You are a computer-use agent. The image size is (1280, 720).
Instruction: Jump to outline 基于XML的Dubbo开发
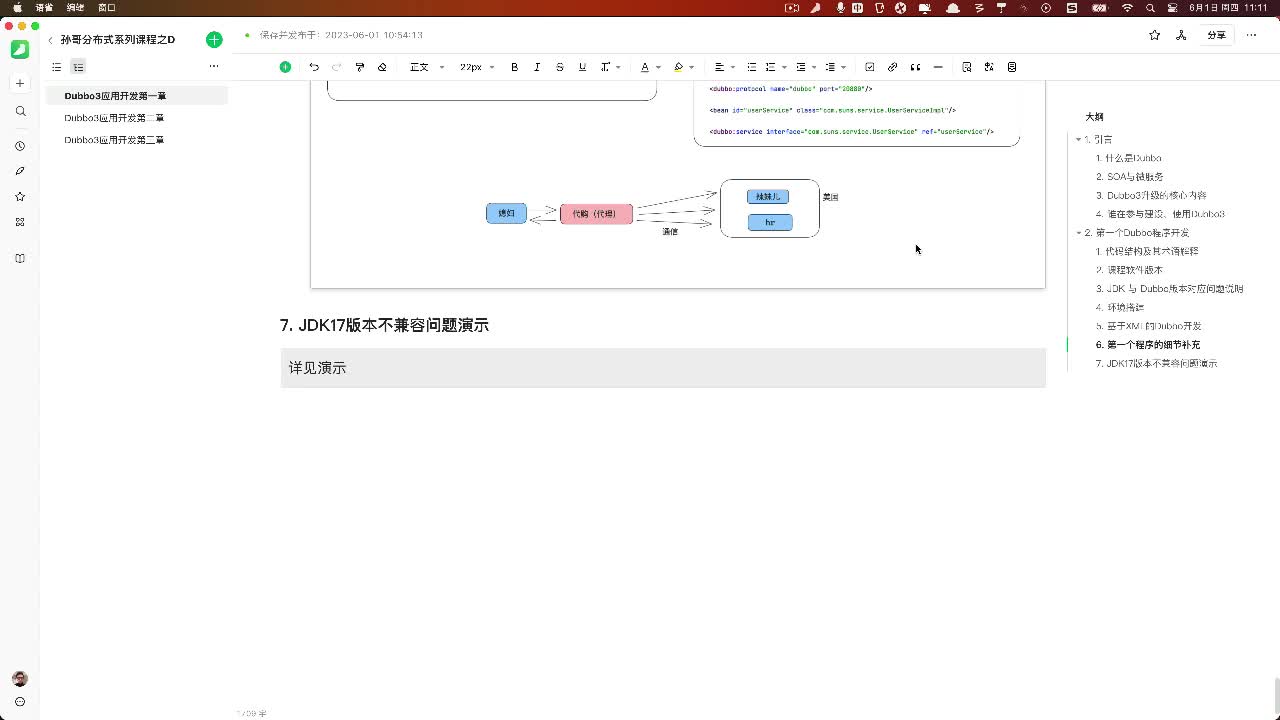click(x=1148, y=326)
